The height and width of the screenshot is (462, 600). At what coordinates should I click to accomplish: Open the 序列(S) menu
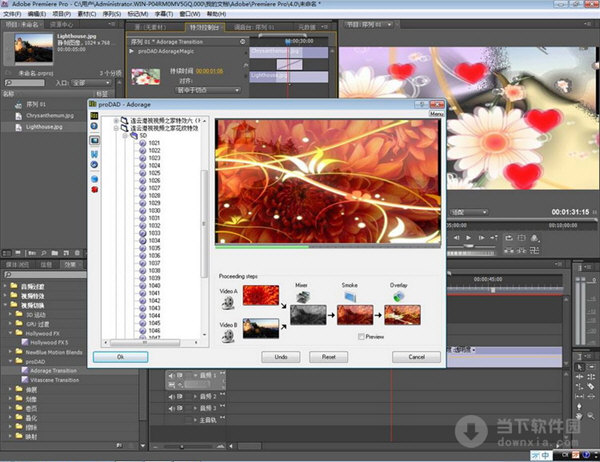[112, 14]
